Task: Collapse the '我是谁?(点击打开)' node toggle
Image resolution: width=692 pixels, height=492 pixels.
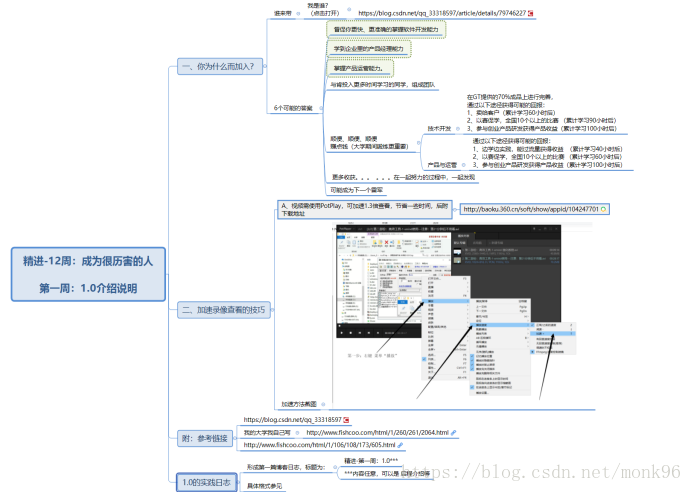Action: tap(349, 9)
